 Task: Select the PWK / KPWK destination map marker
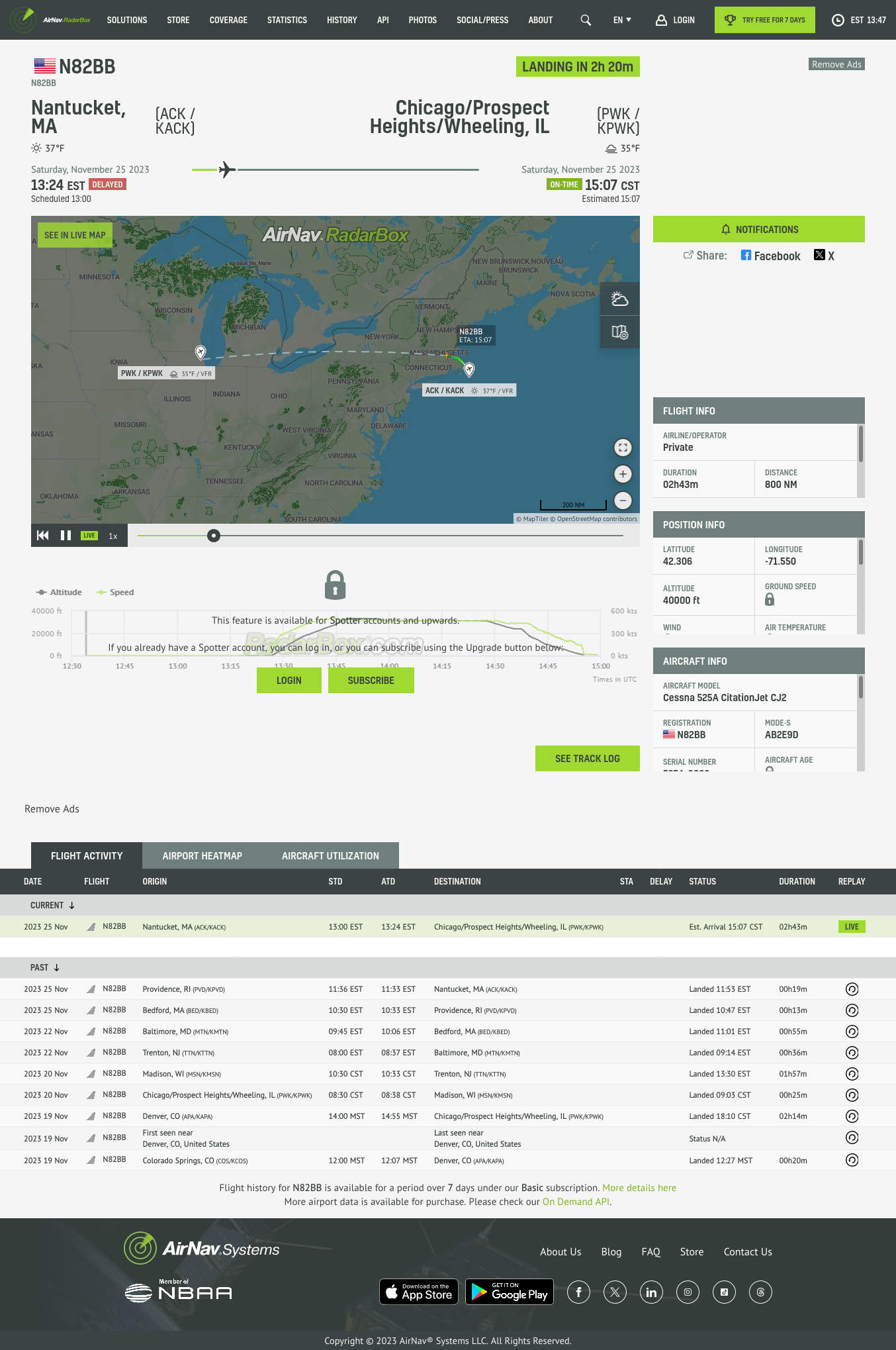(x=201, y=352)
